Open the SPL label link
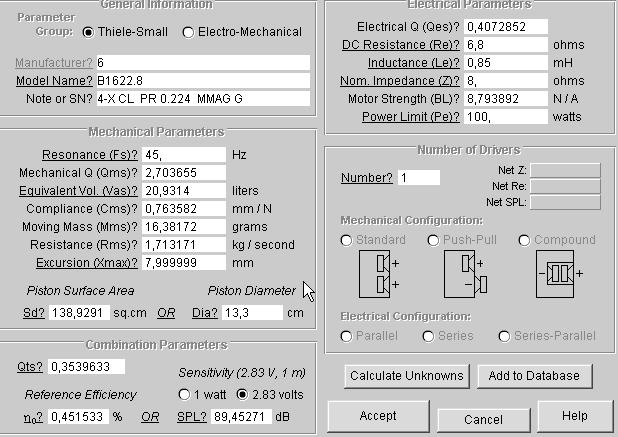 [x=192, y=417]
